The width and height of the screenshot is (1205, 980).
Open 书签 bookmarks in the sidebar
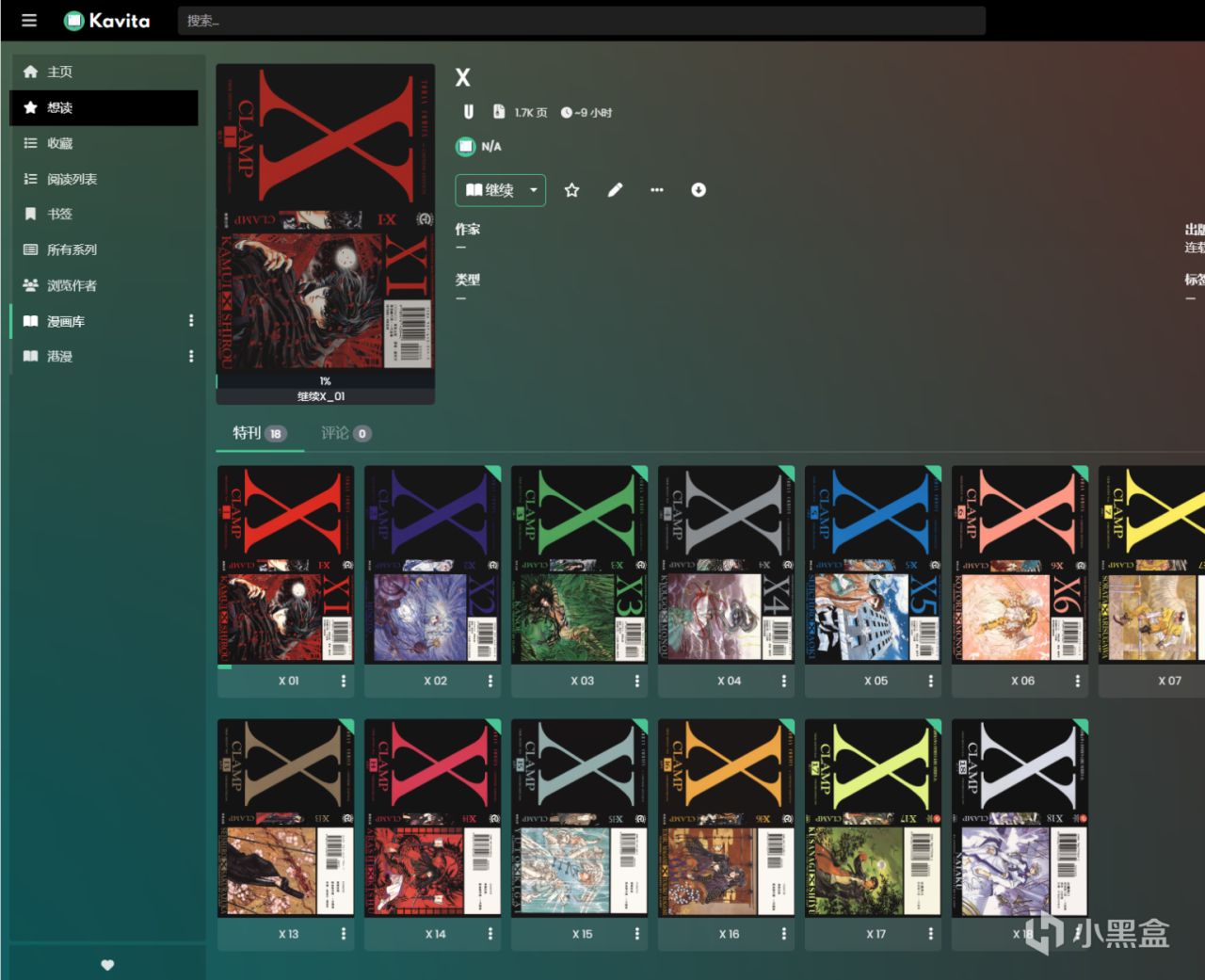104,214
